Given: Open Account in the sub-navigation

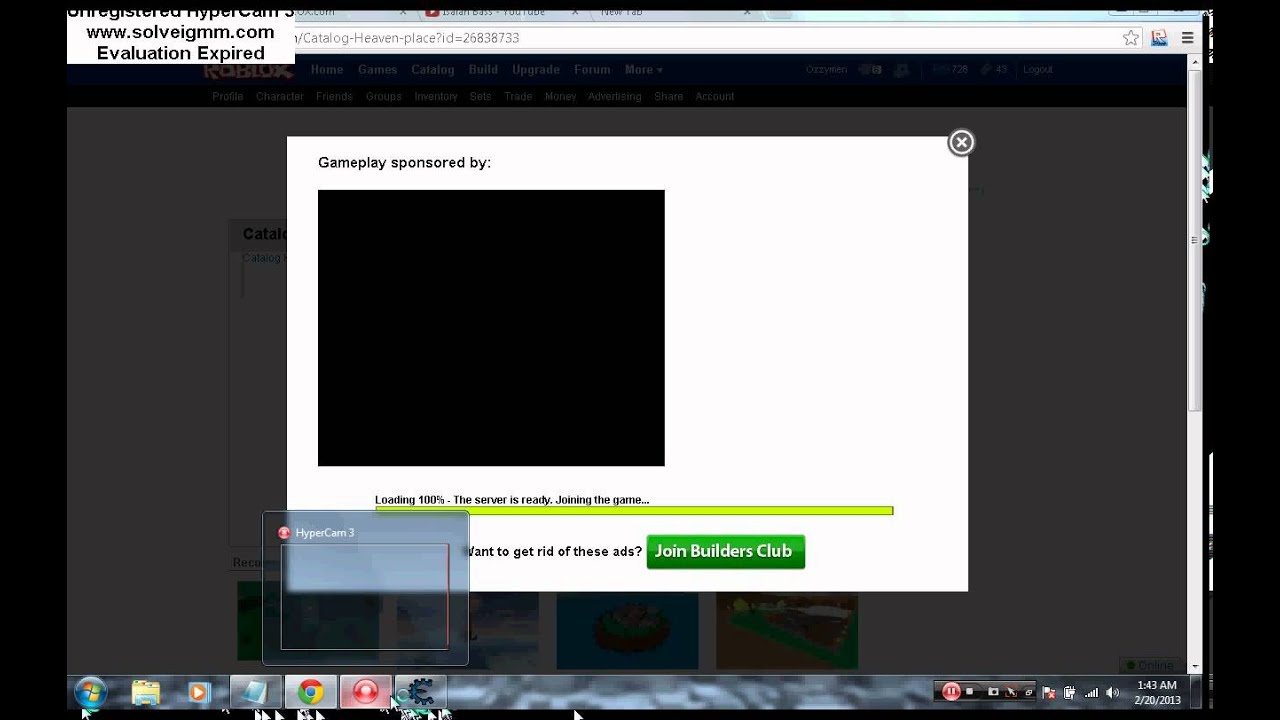Looking at the screenshot, I should pyautogui.click(x=715, y=97).
